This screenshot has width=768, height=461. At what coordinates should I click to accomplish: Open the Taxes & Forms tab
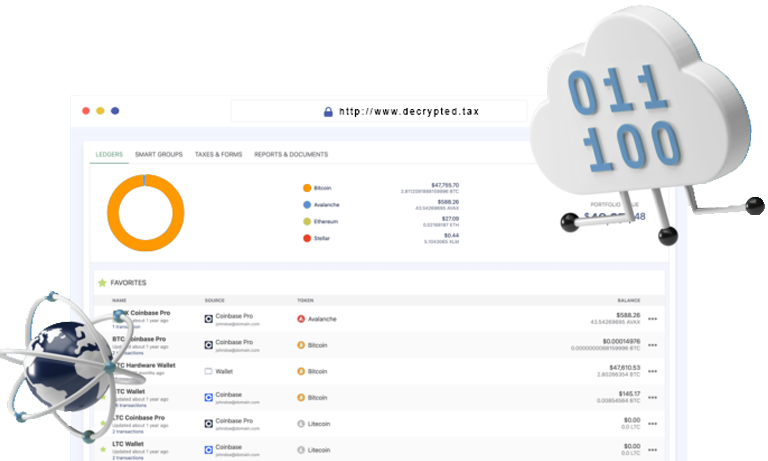pos(218,155)
